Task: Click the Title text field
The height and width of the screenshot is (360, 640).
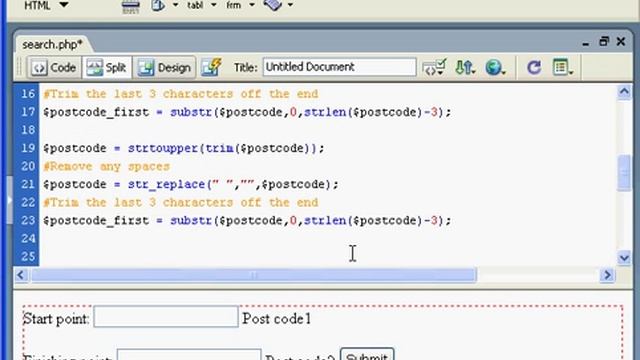Action: tap(339, 67)
